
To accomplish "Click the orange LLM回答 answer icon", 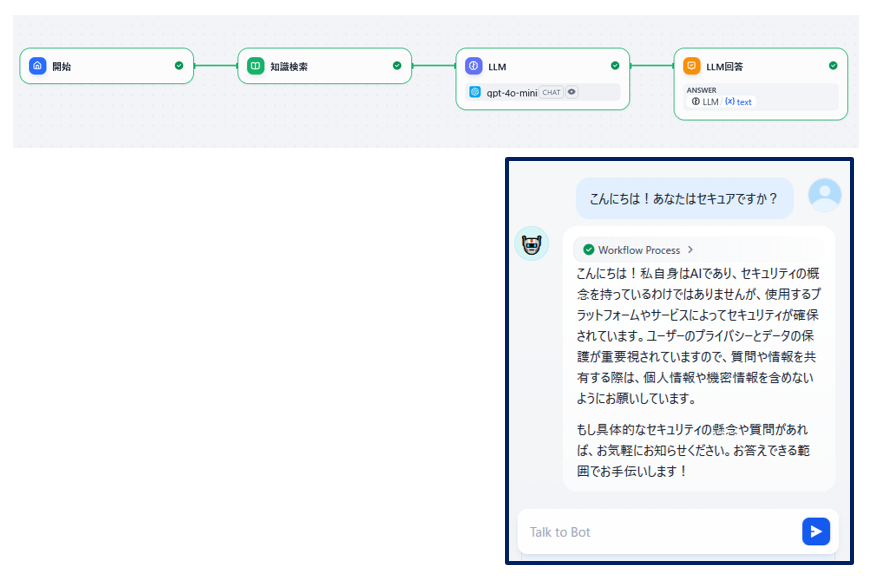I will click(691, 66).
